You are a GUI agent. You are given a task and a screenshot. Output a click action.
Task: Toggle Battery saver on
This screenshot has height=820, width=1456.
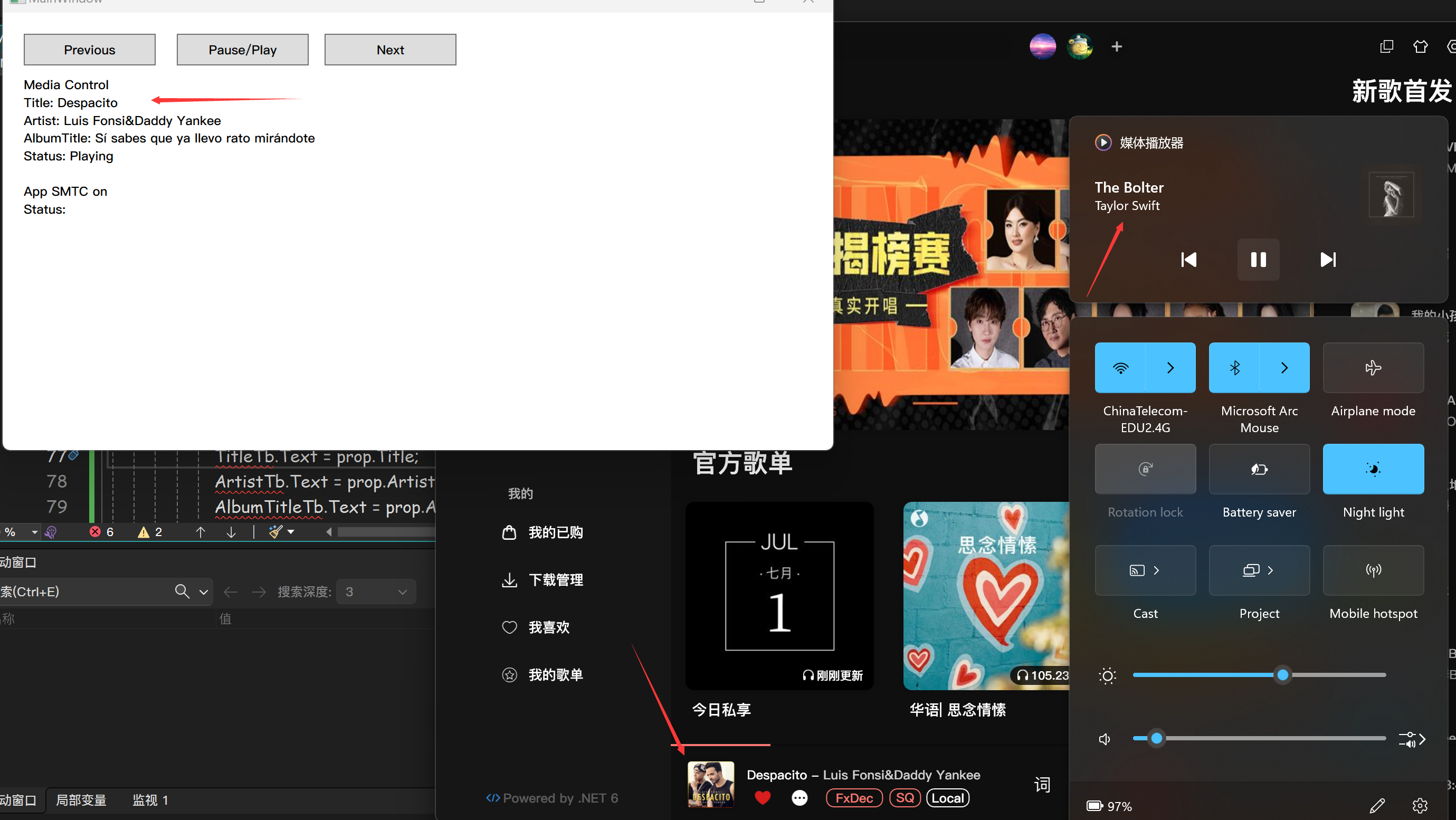point(1258,469)
